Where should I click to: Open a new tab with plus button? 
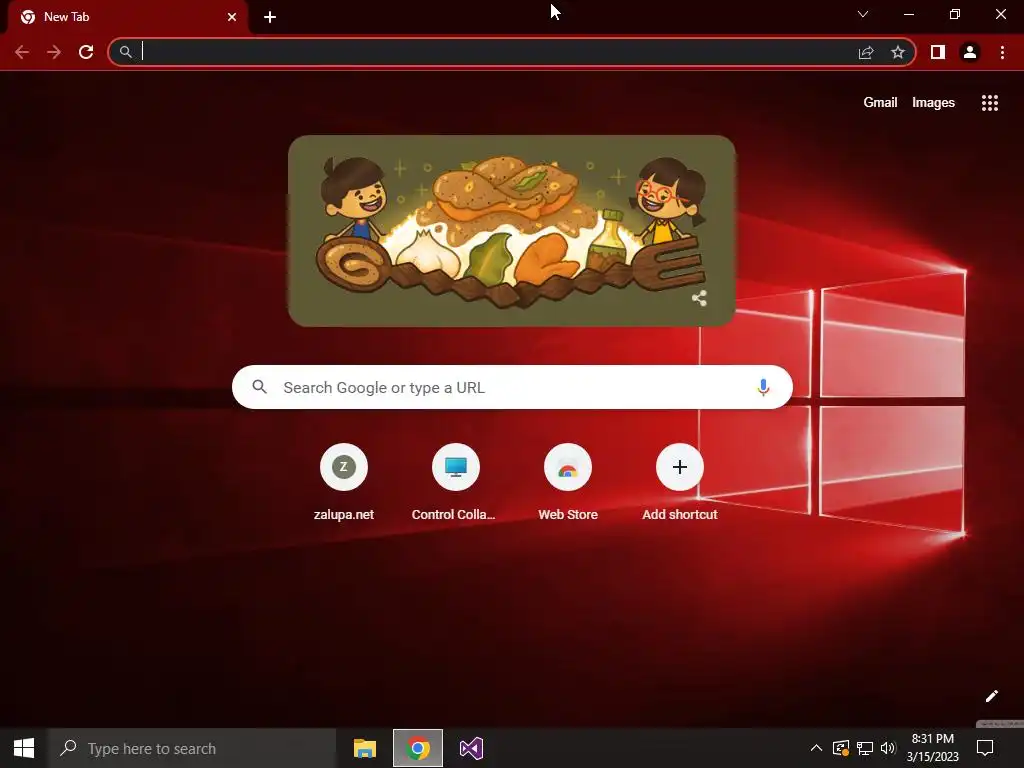pyautogui.click(x=270, y=17)
